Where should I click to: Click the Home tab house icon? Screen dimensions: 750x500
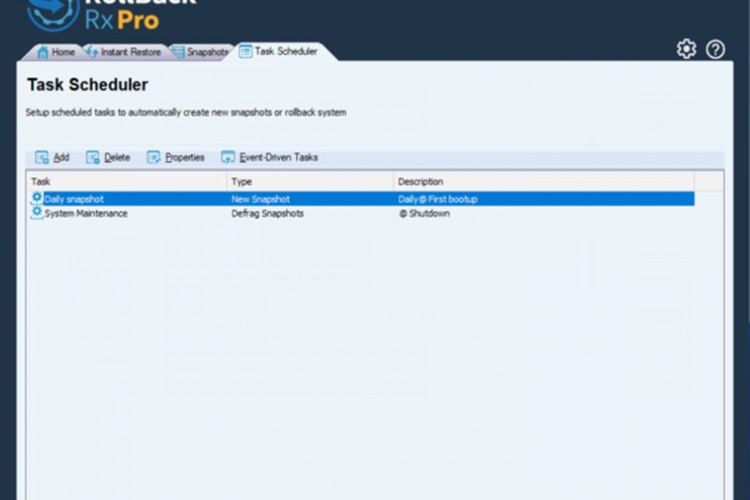[43, 52]
